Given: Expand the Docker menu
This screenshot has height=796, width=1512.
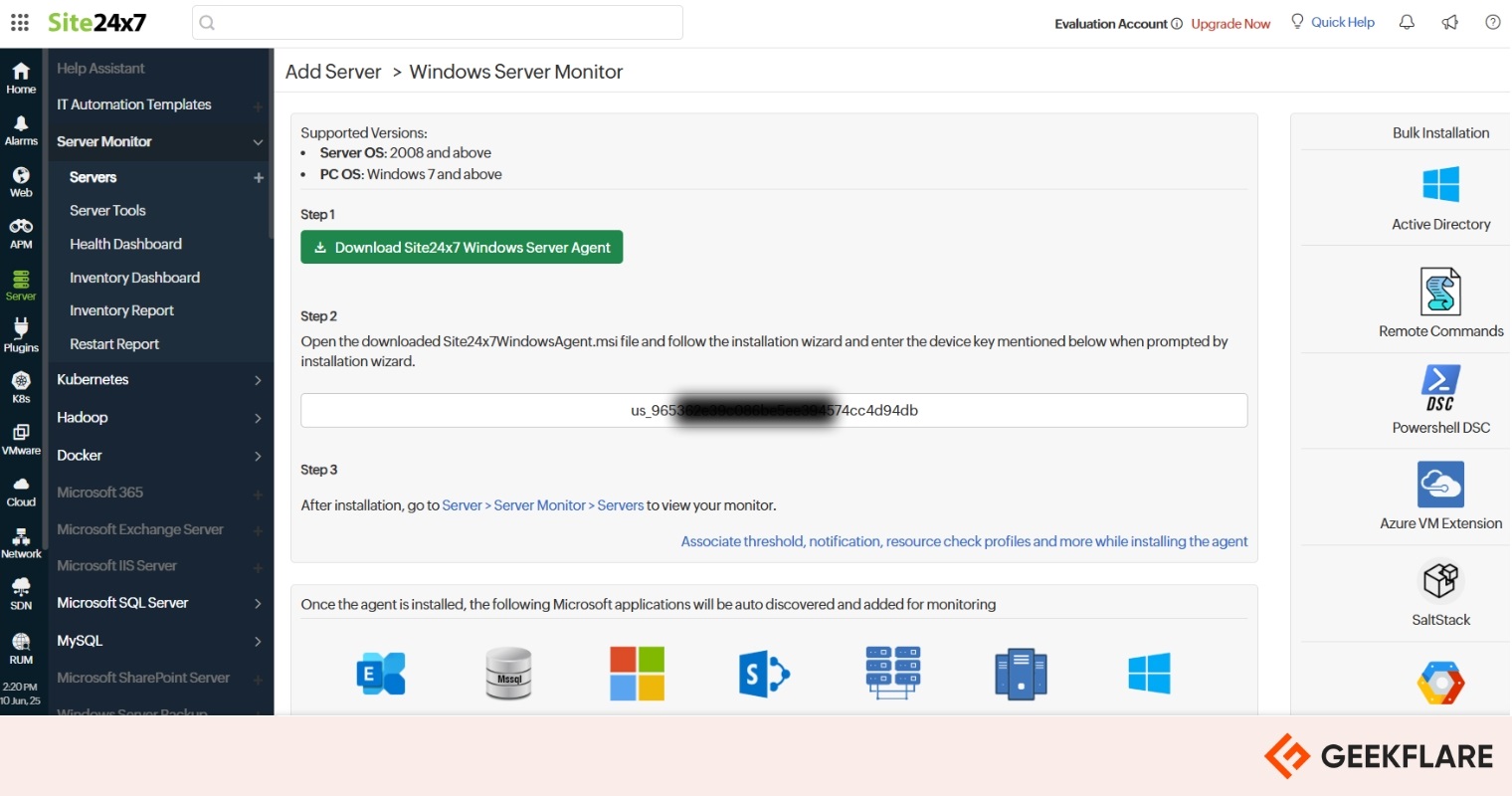Looking at the screenshot, I should coord(258,456).
